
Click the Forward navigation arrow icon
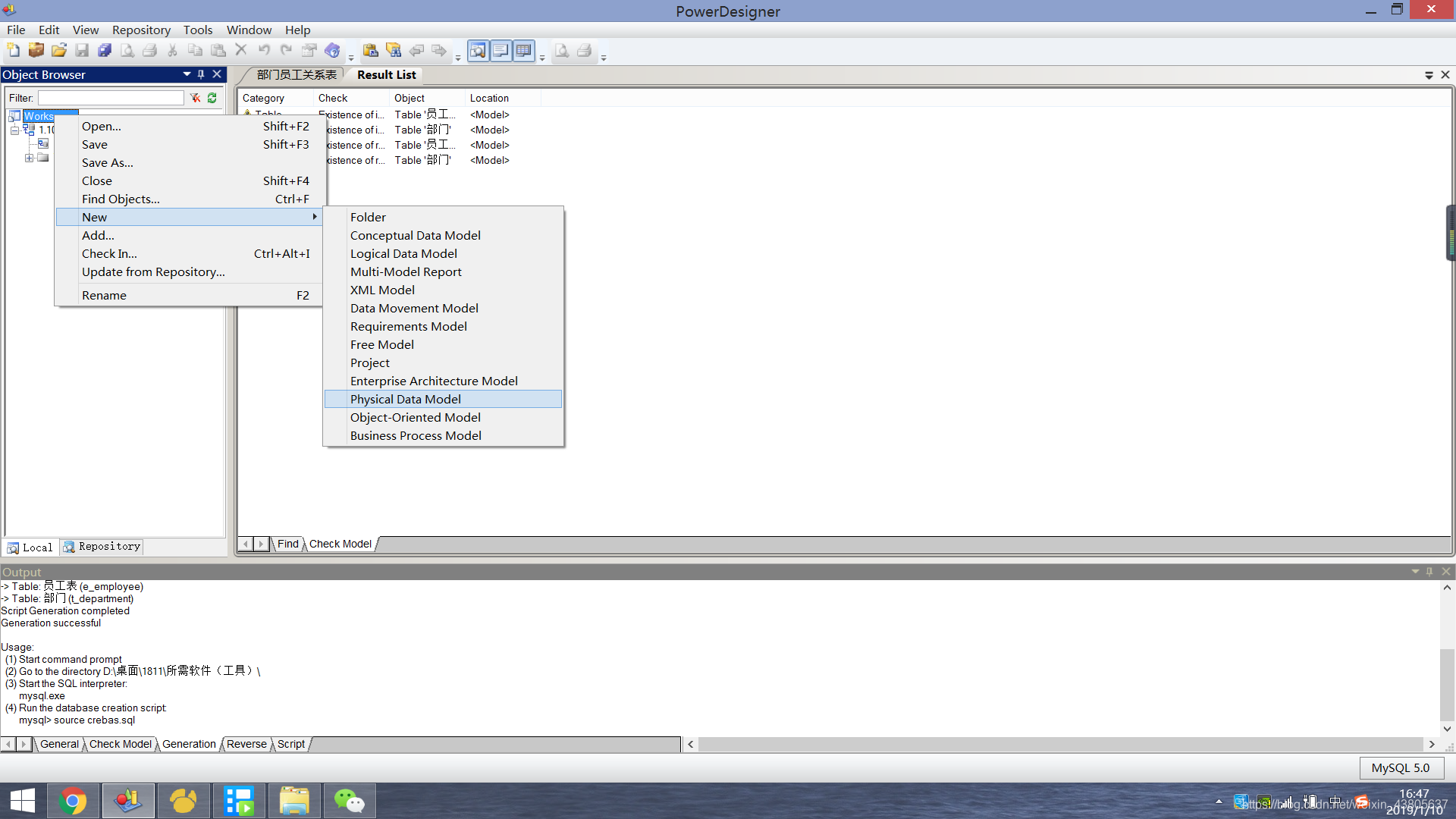coord(439,51)
